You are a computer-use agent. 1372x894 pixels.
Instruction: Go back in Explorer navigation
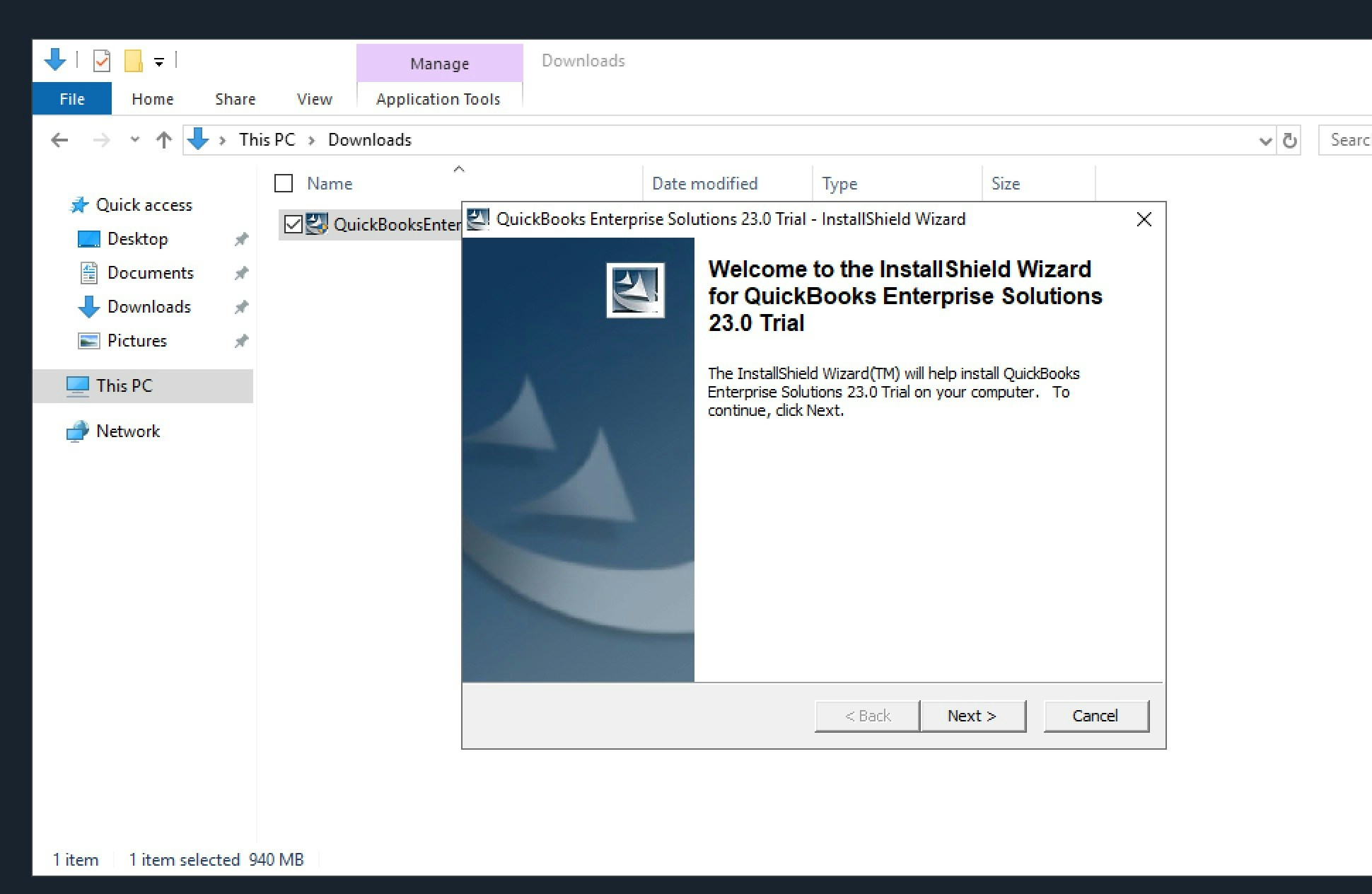pos(59,140)
